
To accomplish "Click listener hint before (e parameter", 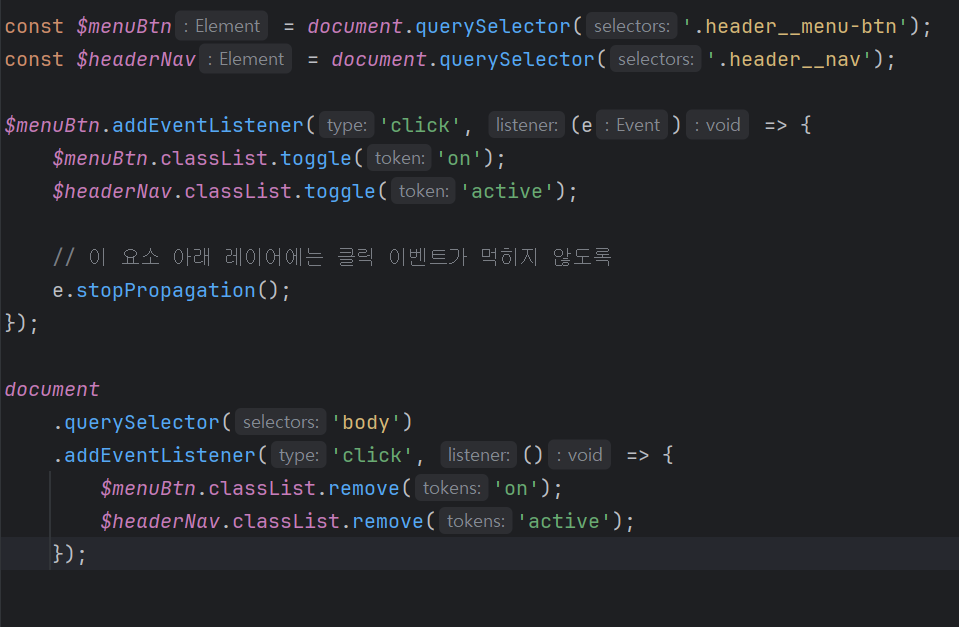I will coord(527,125).
